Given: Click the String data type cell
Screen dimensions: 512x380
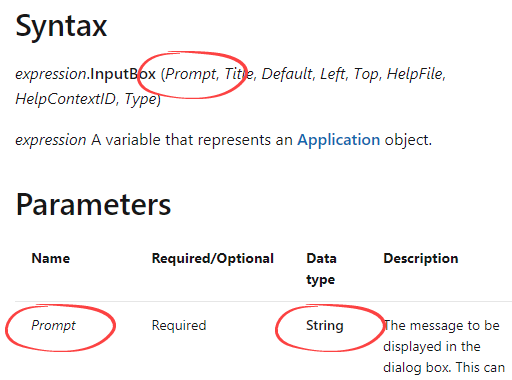Looking at the screenshot, I should 325,325.
